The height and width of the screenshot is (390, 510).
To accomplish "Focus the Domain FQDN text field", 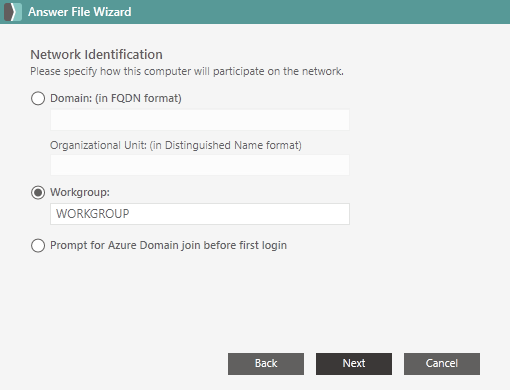I will tap(200, 120).
